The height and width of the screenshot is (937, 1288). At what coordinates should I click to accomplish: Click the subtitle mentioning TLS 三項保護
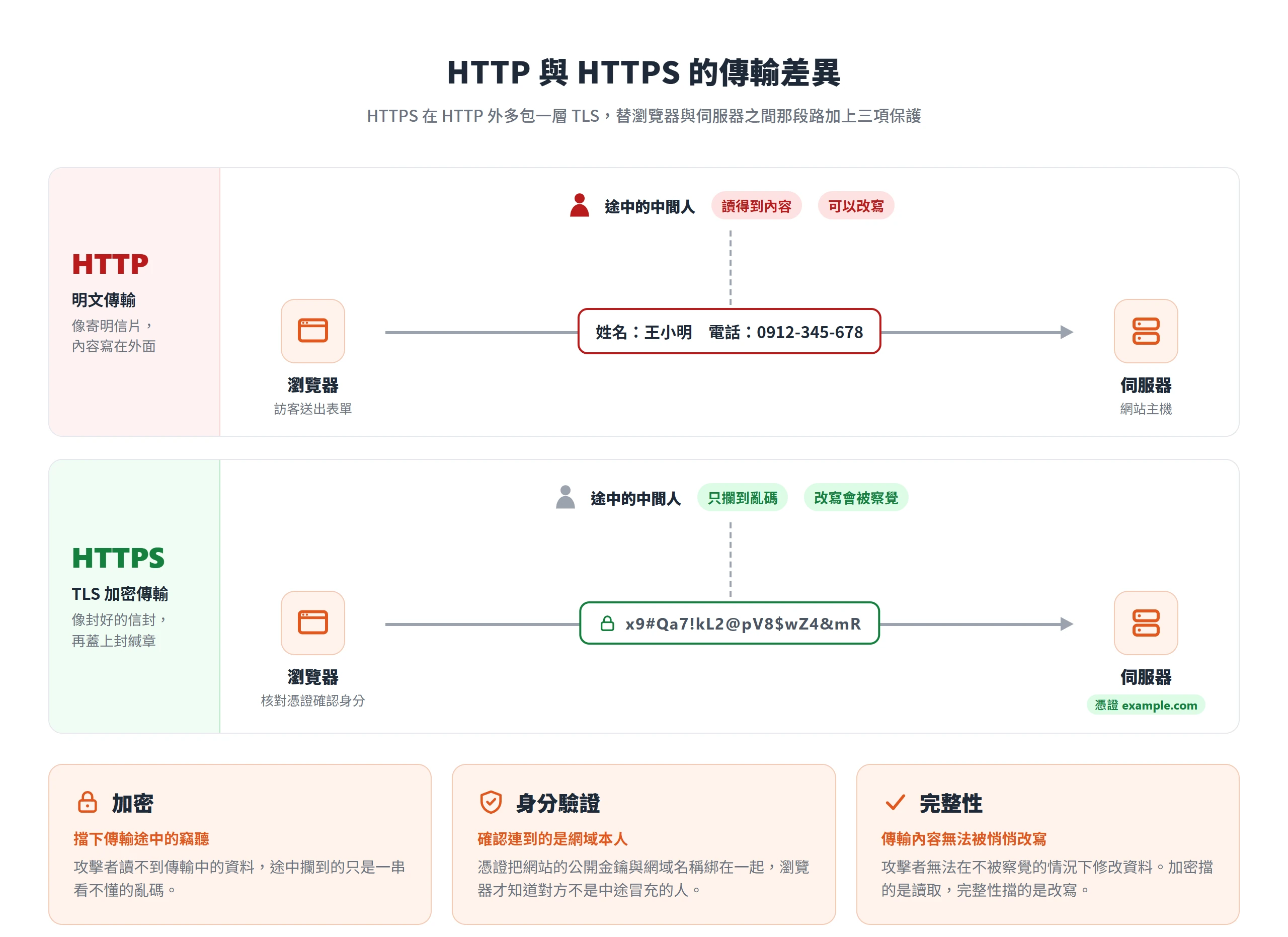click(643, 116)
